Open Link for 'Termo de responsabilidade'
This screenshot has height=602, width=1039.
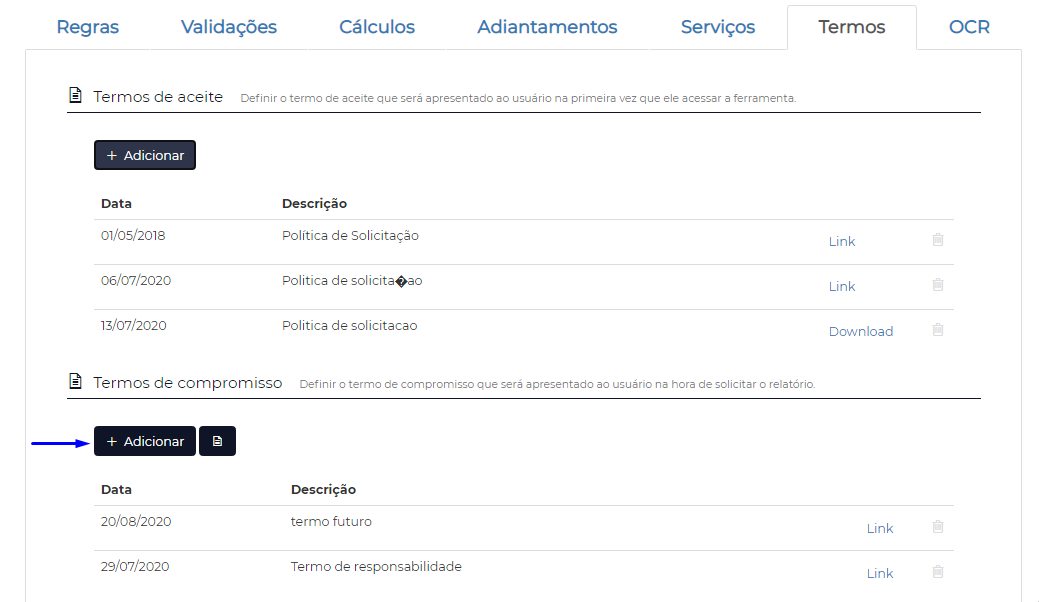[x=880, y=573]
